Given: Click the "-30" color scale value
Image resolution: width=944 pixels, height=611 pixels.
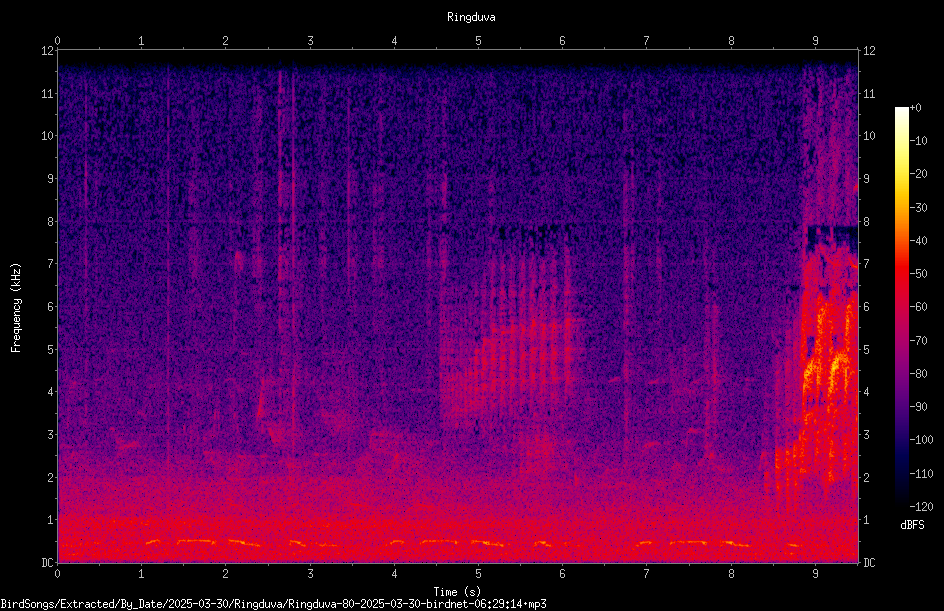Looking at the screenshot, I should click(919, 208).
